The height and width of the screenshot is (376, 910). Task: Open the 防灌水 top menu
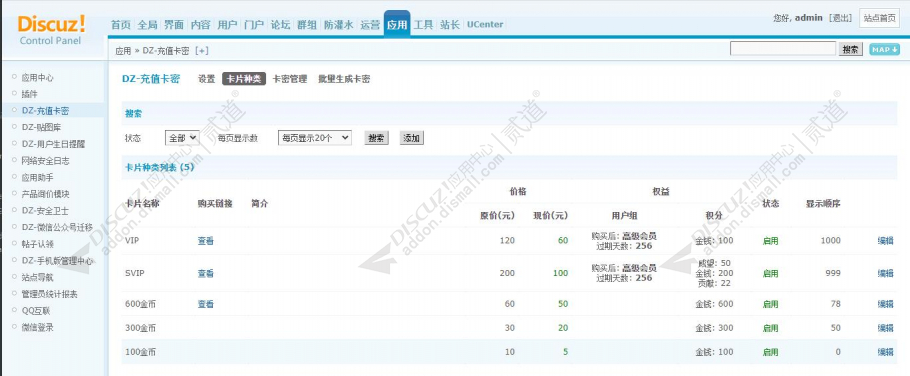pyautogui.click(x=338, y=25)
